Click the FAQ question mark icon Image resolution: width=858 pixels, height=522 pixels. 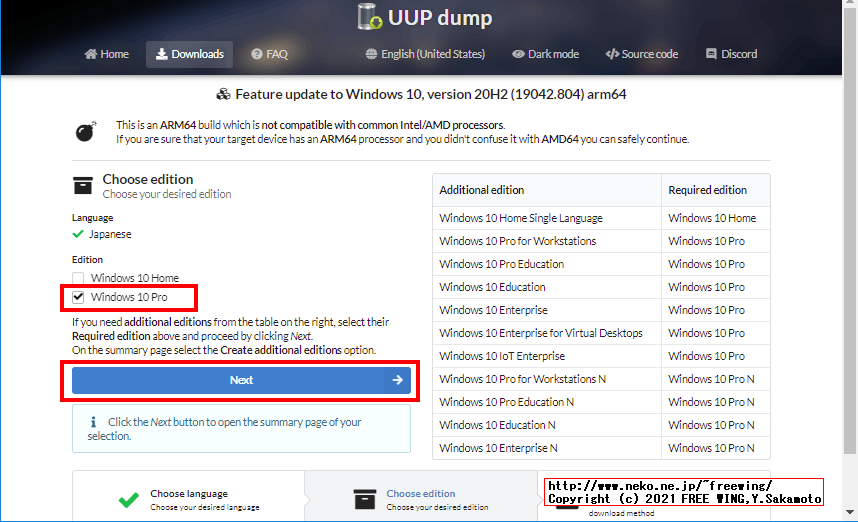pos(257,54)
